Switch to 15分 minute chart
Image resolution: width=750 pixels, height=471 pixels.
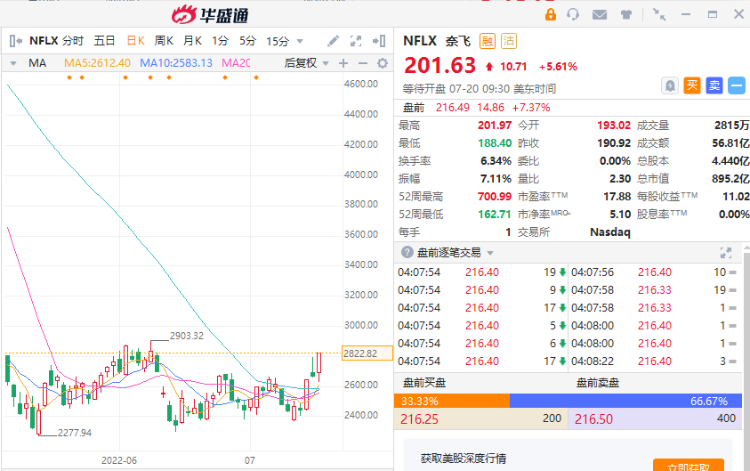pyautogui.click(x=278, y=42)
